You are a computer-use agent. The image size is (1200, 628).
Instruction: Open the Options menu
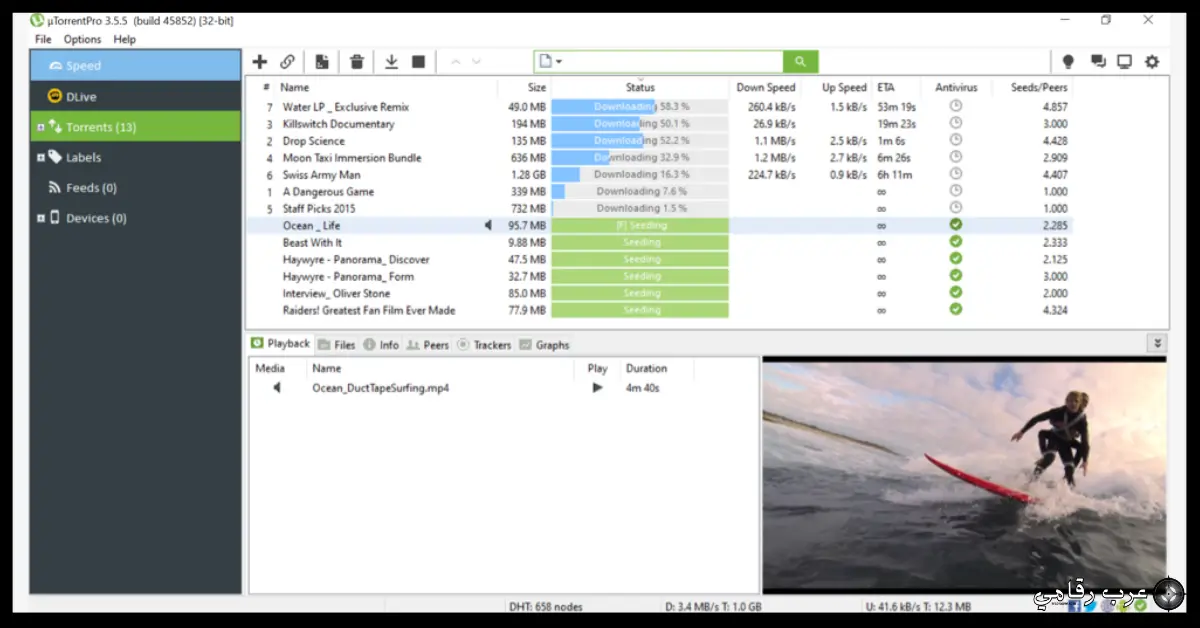[x=82, y=39]
